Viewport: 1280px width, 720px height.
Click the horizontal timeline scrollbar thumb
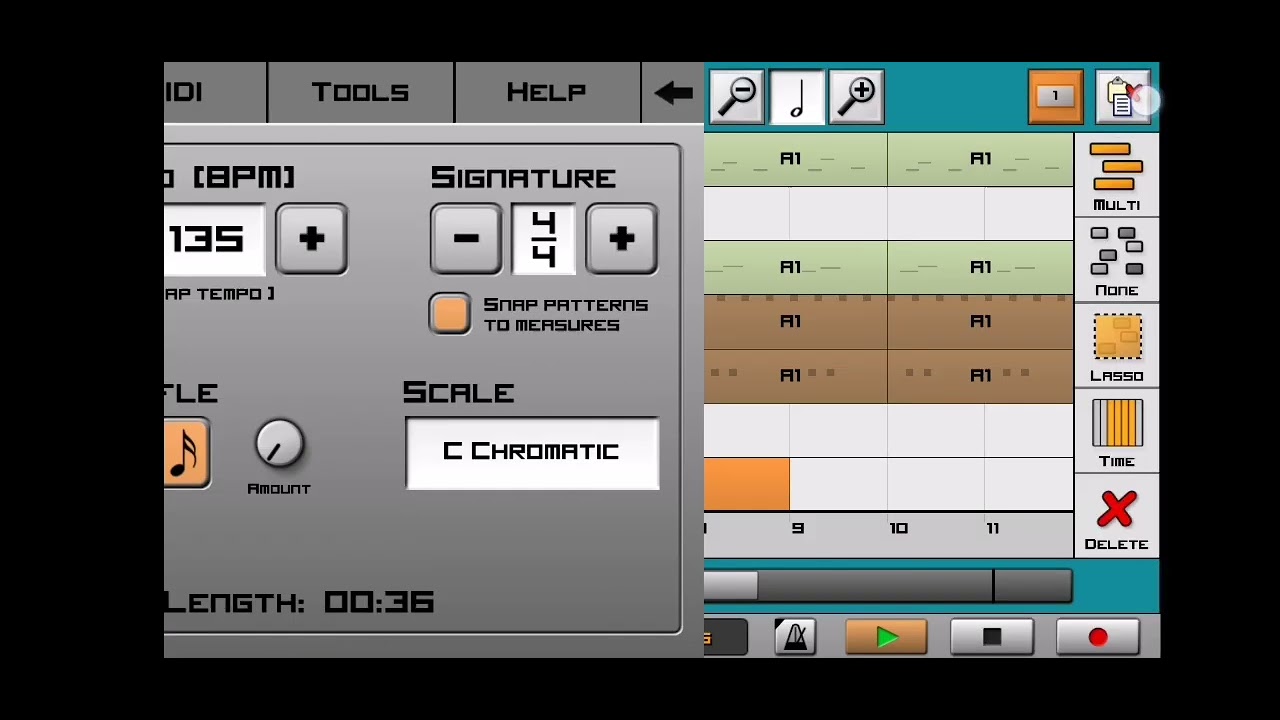point(730,586)
